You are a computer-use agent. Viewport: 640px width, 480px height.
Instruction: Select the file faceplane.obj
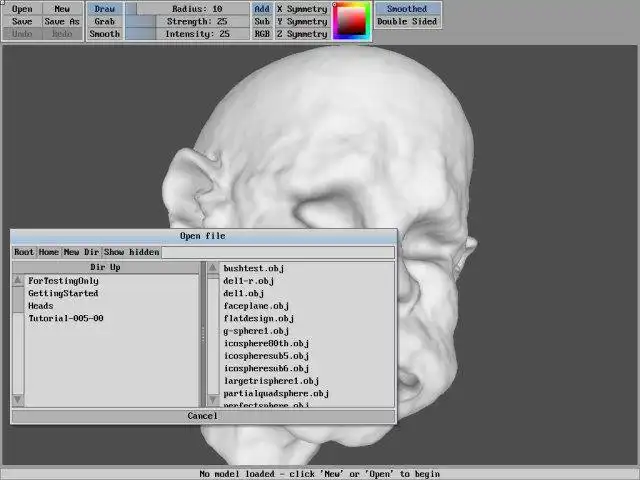pos(256,306)
